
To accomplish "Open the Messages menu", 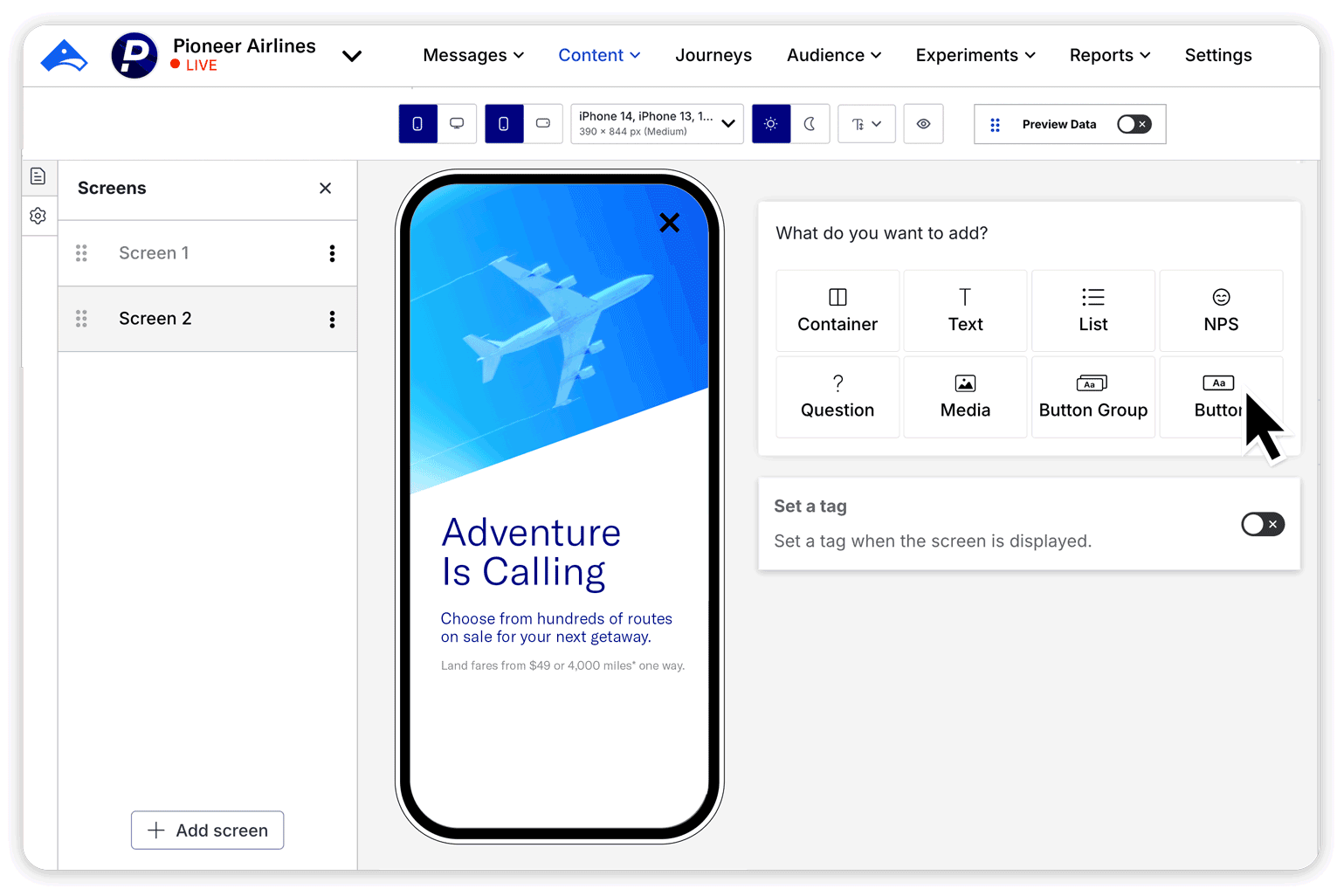I will [x=473, y=55].
